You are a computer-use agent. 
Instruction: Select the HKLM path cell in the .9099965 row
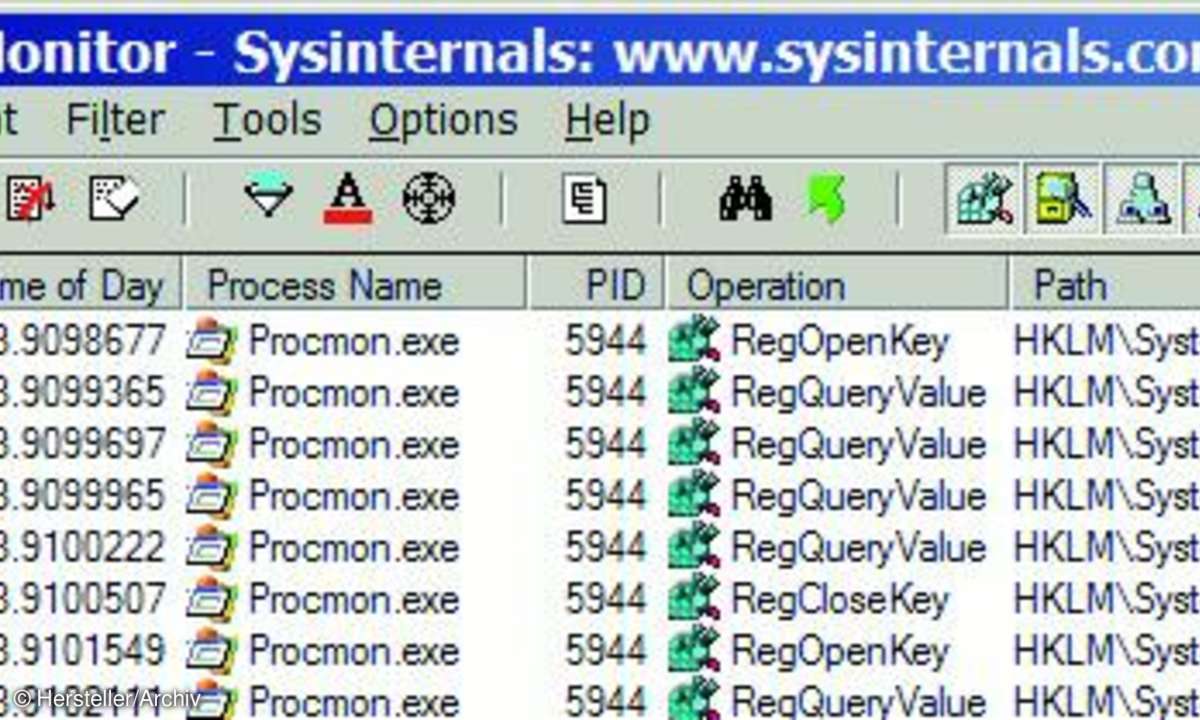click(x=1107, y=497)
